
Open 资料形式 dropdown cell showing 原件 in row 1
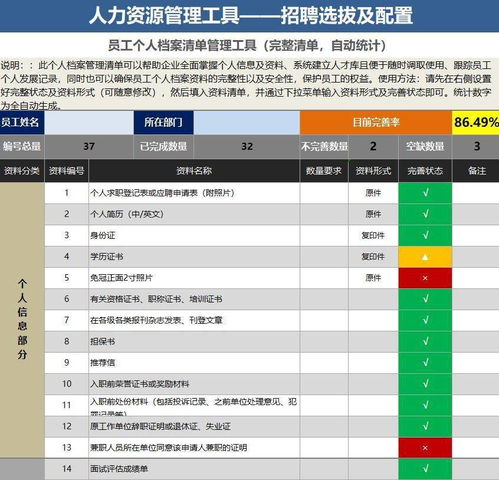tap(373, 193)
